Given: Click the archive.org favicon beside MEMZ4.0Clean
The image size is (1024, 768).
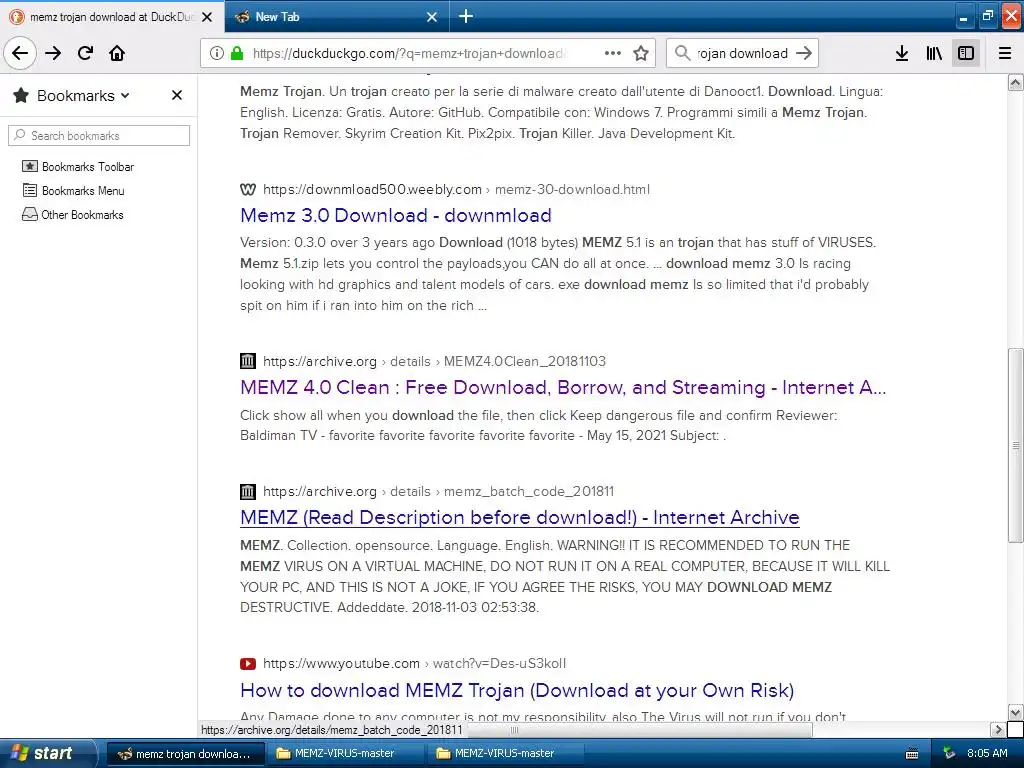Looking at the screenshot, I should click(248, 361).
